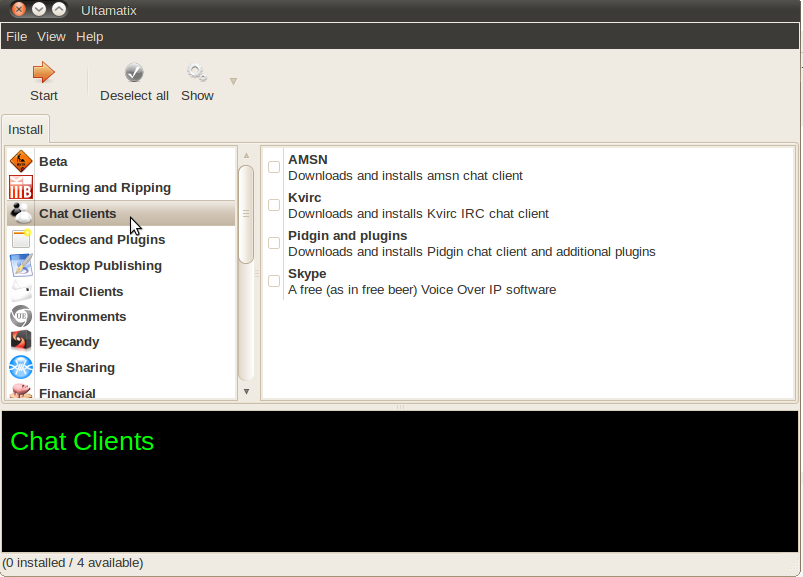Click the green Chat Clients heading
The width and height of the screenshot is (803, 577).
82,441
